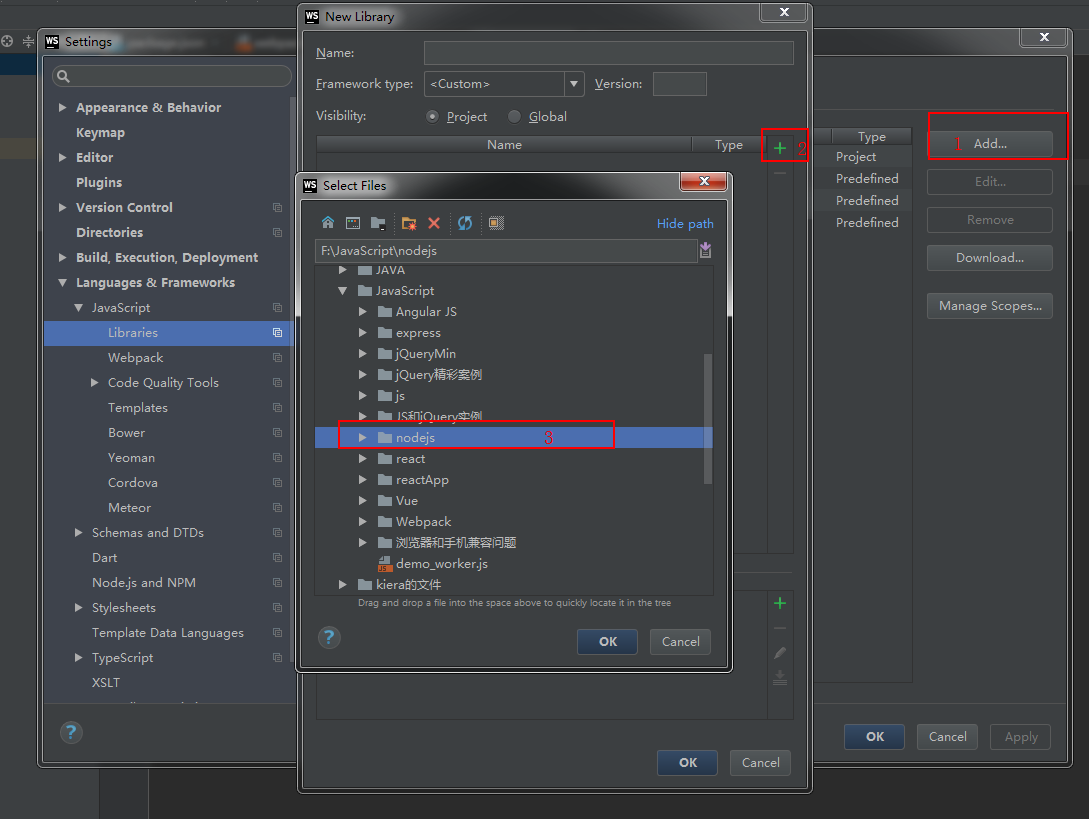The width and height of the screenshot is (1089, 819).
Task: Click Add... button in Libraries panel
Action: point(990,144)
